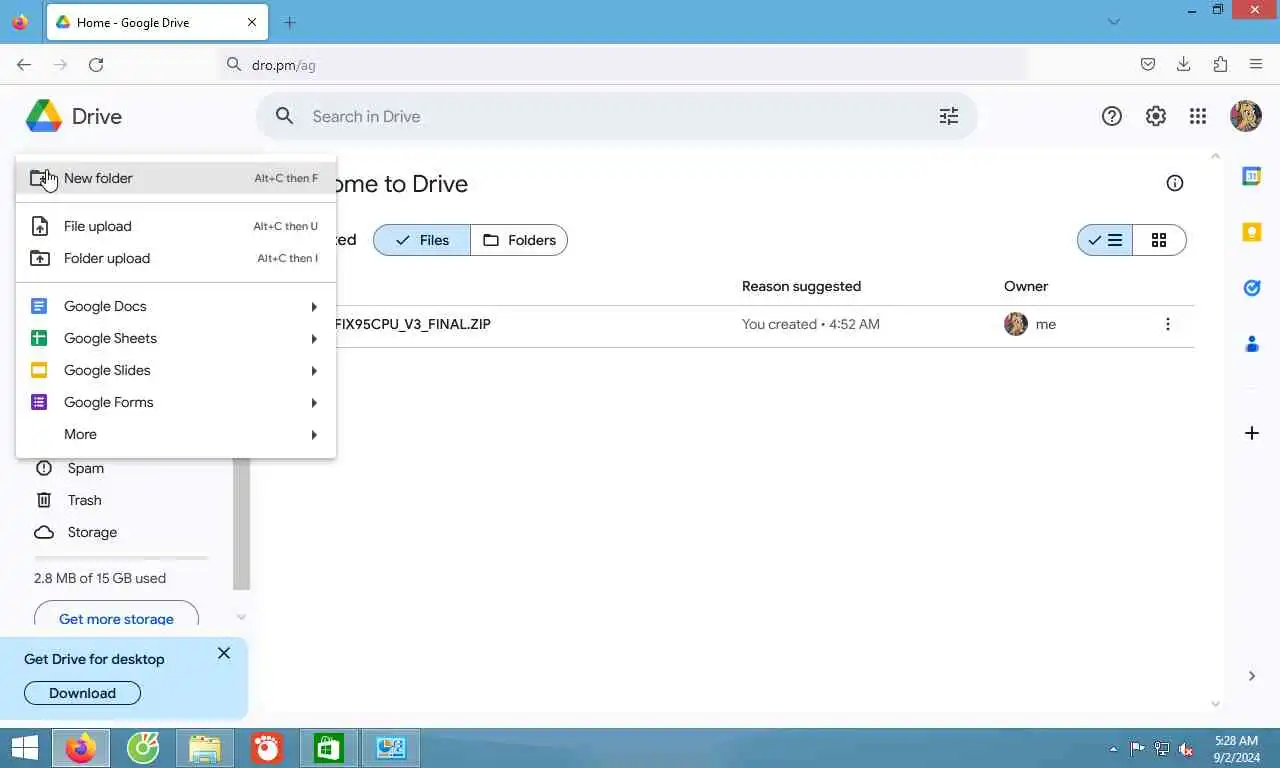Open Contacts side panel icon

coord(1252,344)
